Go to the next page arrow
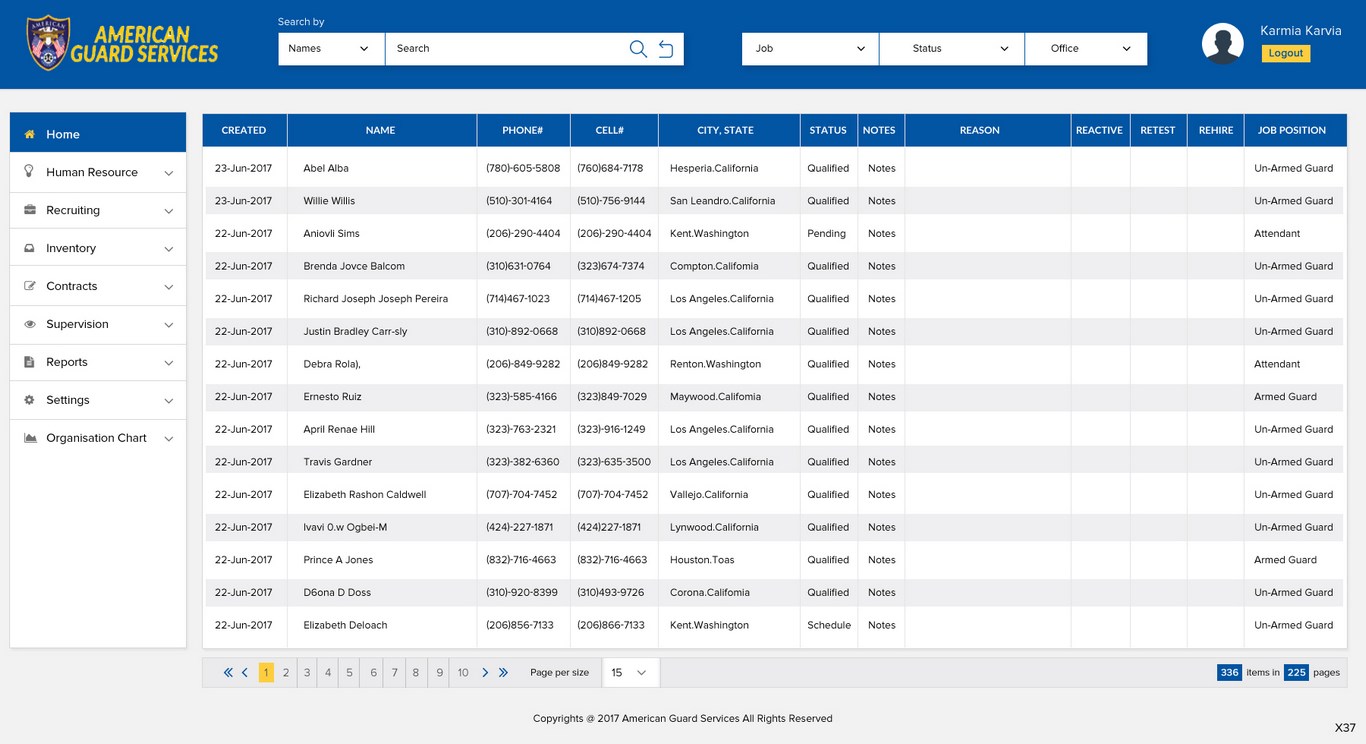This screenshot has height=744, width=1366. (x=485, y=673)
